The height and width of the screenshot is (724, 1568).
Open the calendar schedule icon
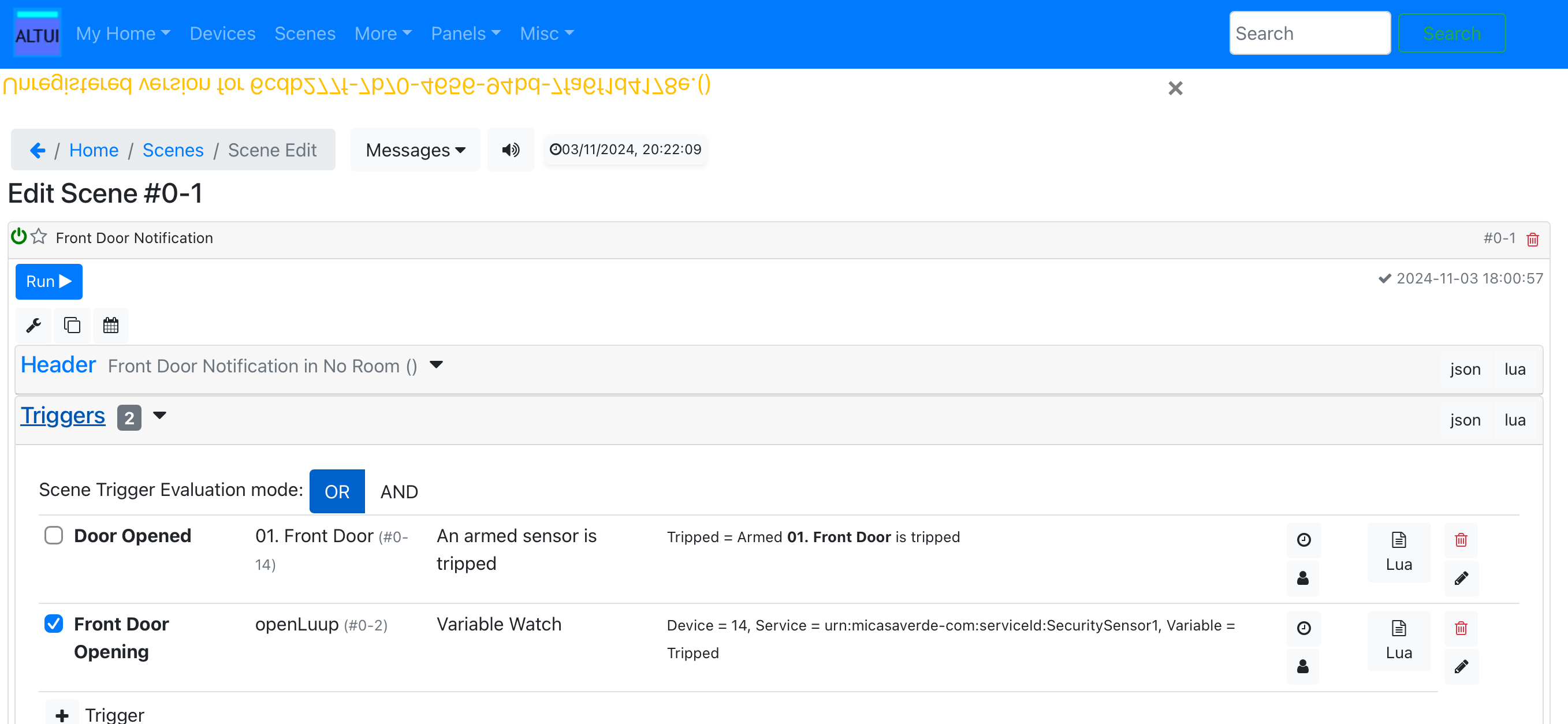(x=111, y=326)
